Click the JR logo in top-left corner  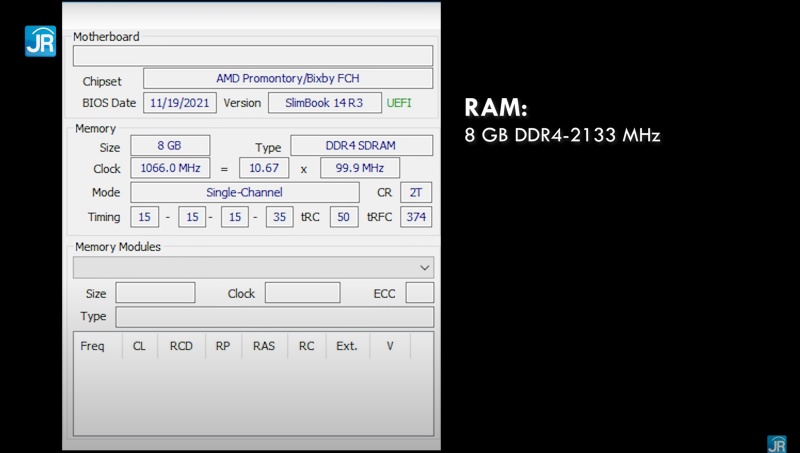(40, 40)
